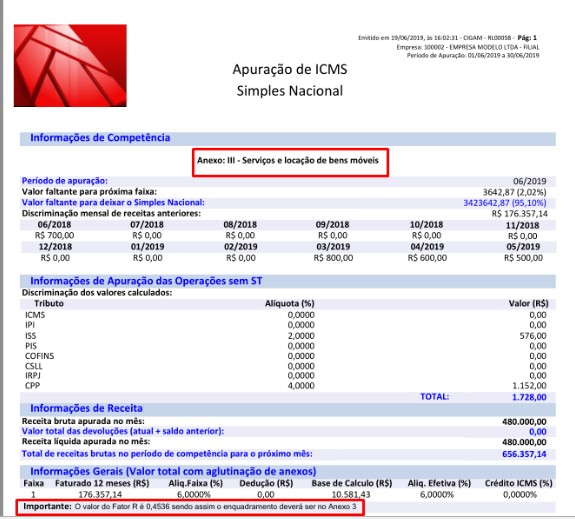Click the 'Faixa' column header
Viewport: 575px width, 519px height.
pos(34,483)
